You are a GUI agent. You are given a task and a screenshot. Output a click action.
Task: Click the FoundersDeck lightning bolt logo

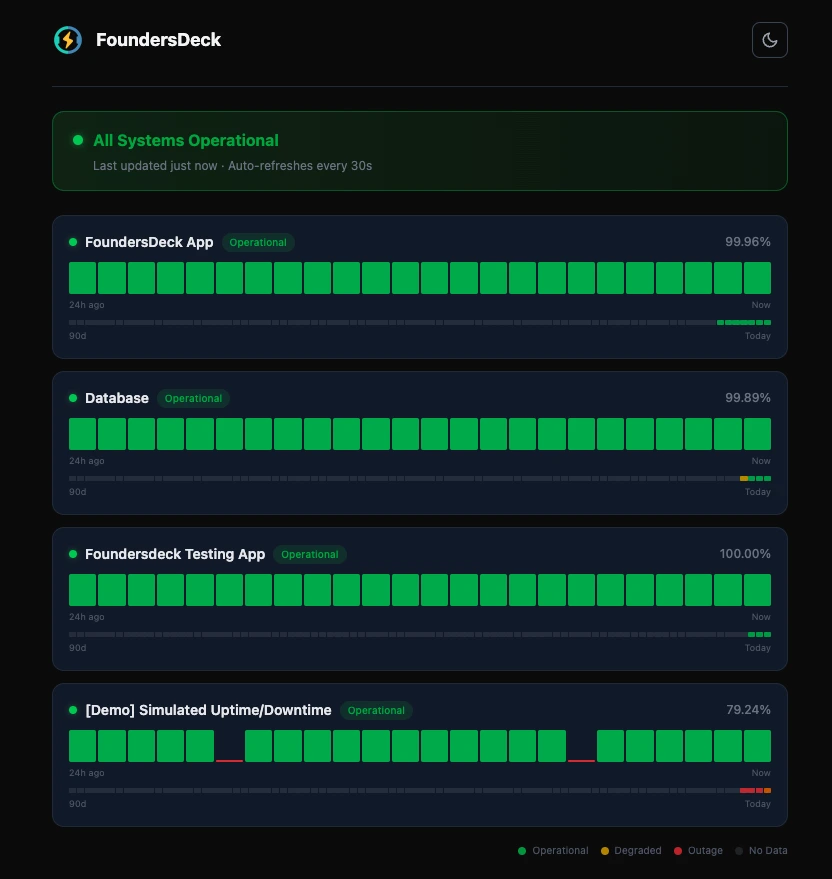pyautogui.click(x=67, y=40)
